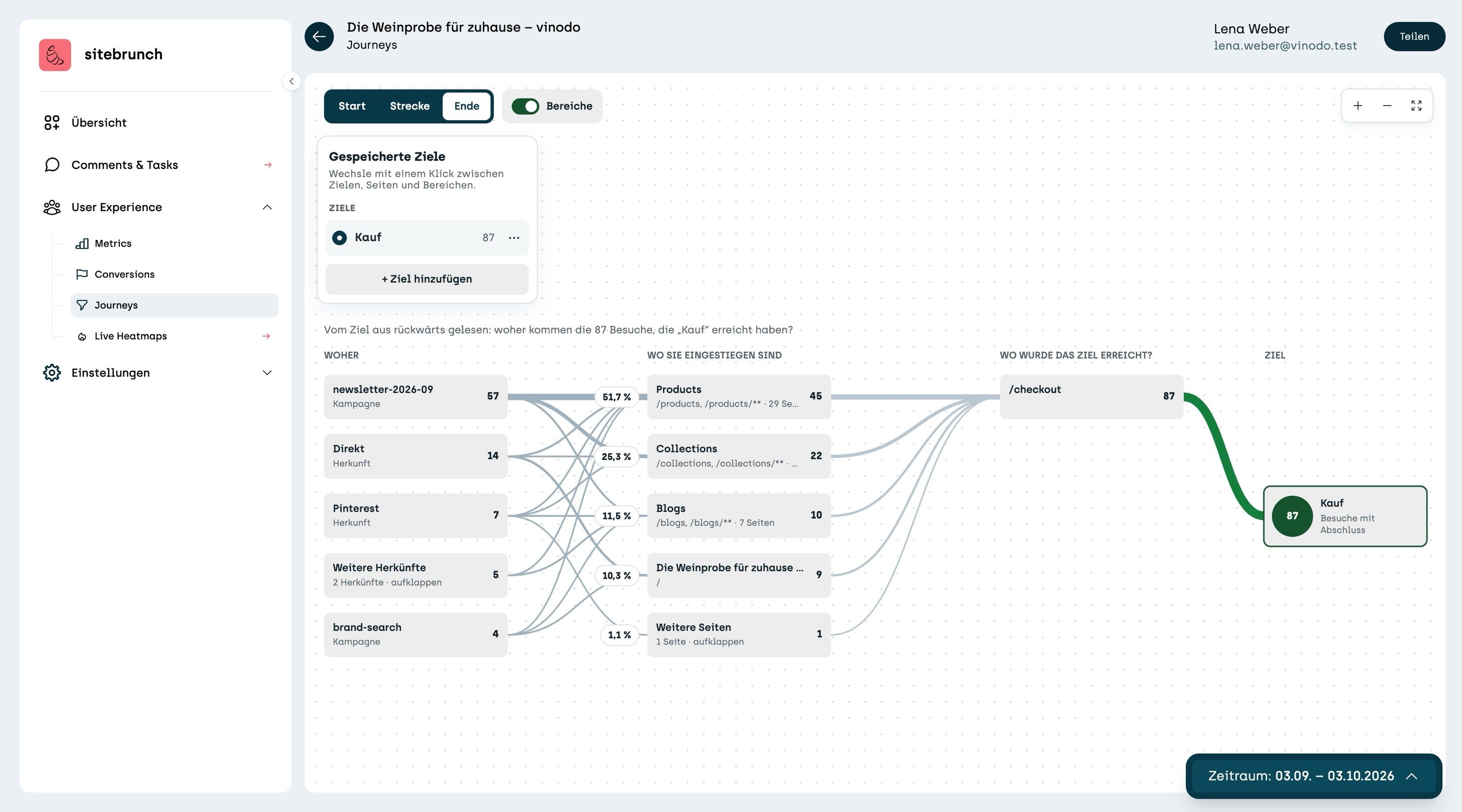Open the Kauf goal three-dot menu
Image resolution: width=1462 pixels, height=812 pixels.
click(514, 238)
